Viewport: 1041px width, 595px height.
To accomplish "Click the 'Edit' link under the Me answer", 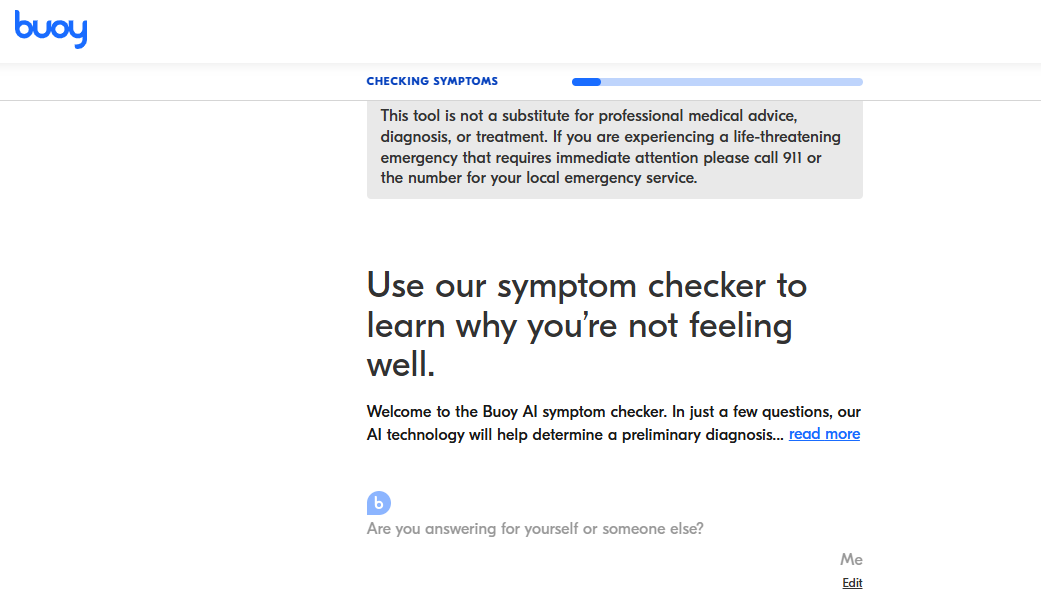I will point(852,582).
